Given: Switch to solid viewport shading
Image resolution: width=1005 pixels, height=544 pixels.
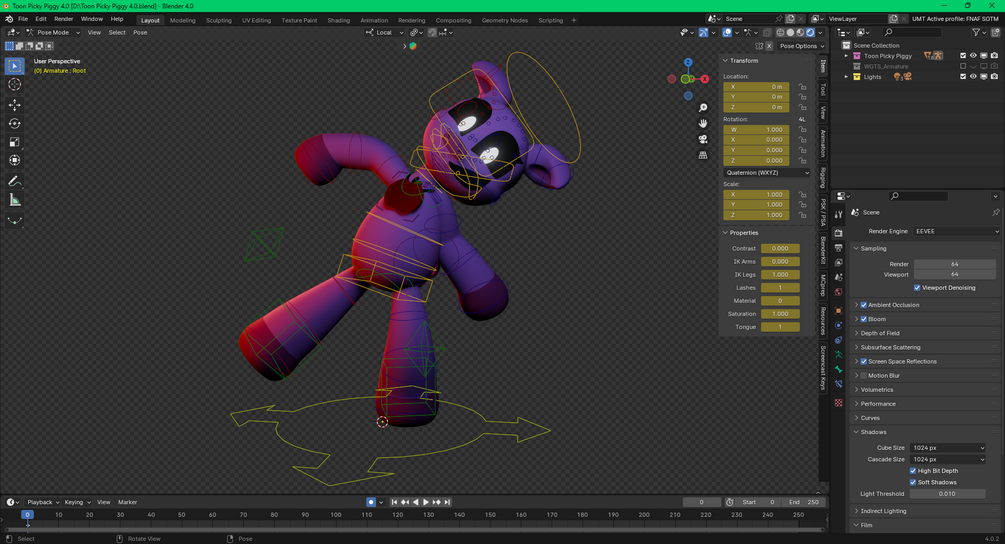Looking at the screenshot, I should click(790, 32).
